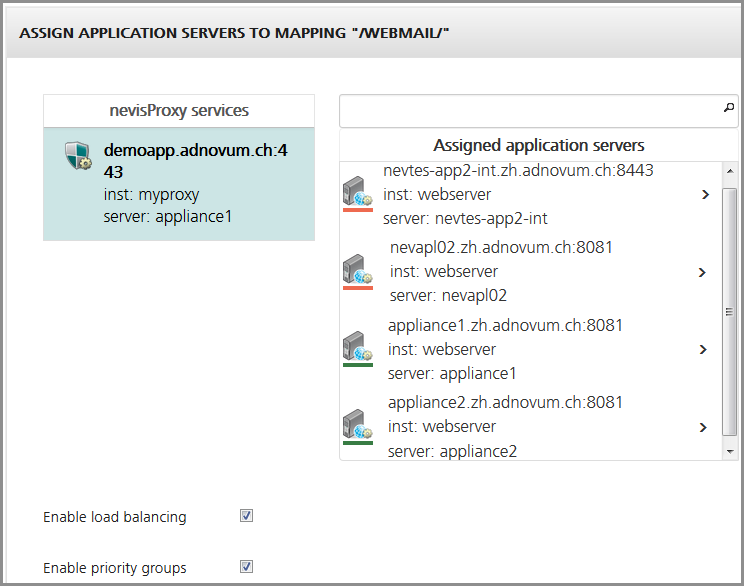Click Assigned application servers header
Viewport: 744px width, 586px height.
(539, 145)
